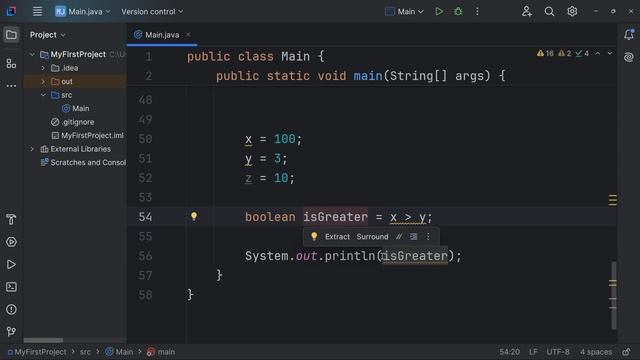Comment line via floating toolbar slashes icon
This screenshot has height=360, width=640.
(399, 237)
